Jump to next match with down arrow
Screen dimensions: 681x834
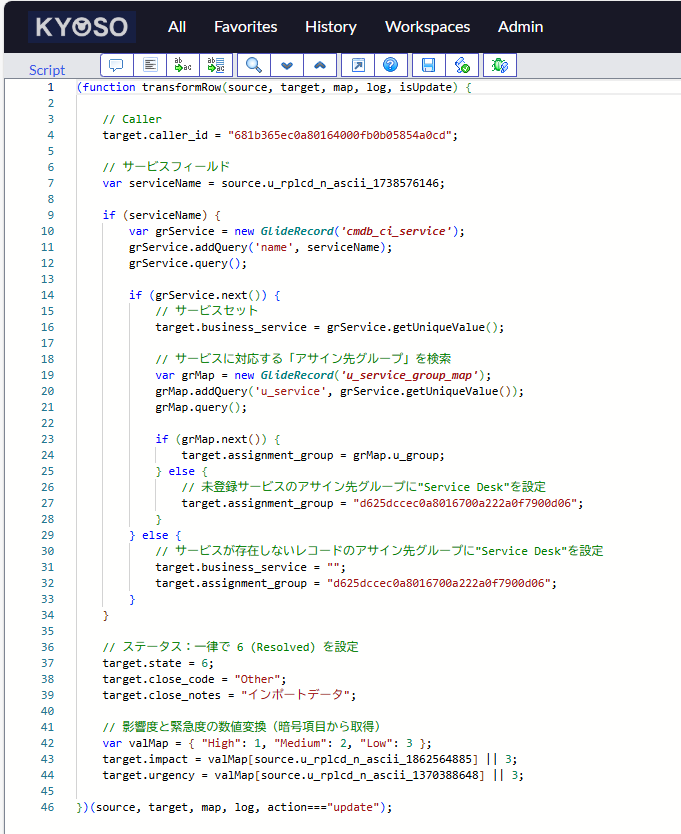(x=287, y=65)
